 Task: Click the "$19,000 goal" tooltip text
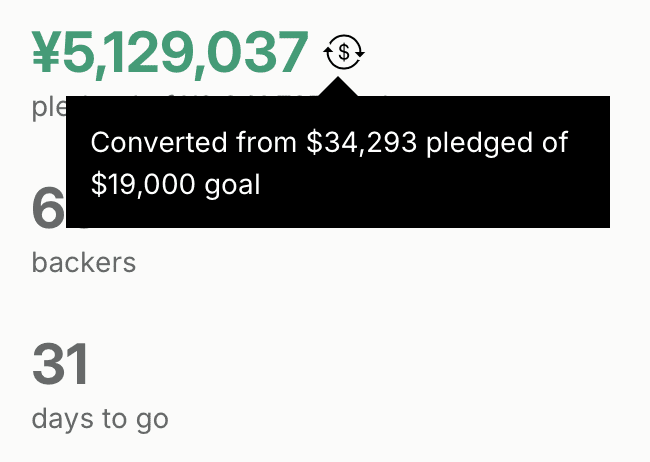[x=175, y=186]
